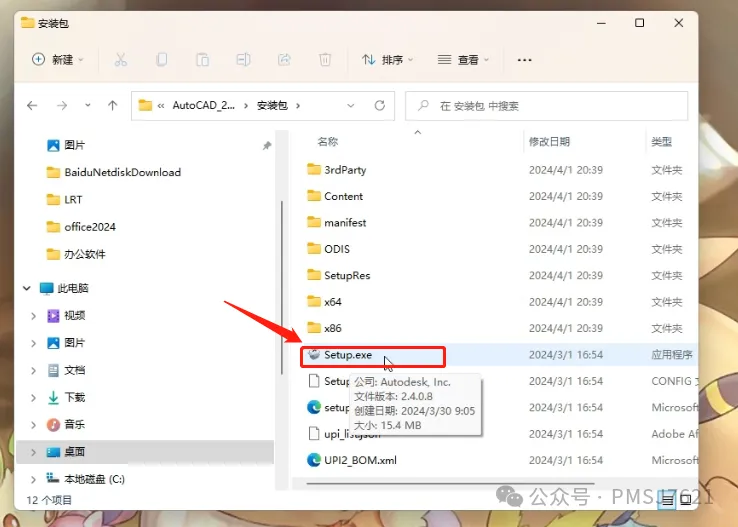Click the Share icon in toolbar
This screenshot has width=738, height=527.
pos(284,60)
